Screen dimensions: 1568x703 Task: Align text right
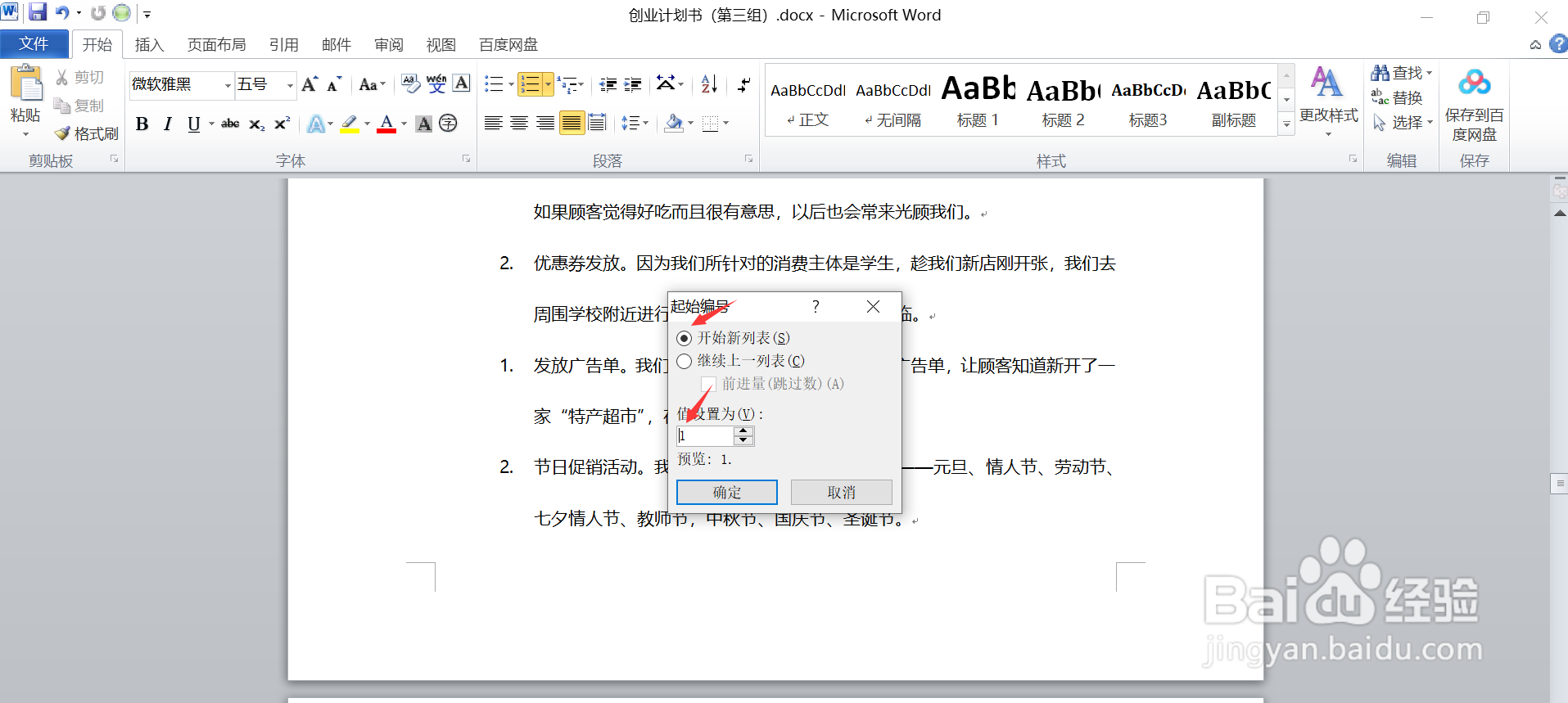[x=545, y=124]
